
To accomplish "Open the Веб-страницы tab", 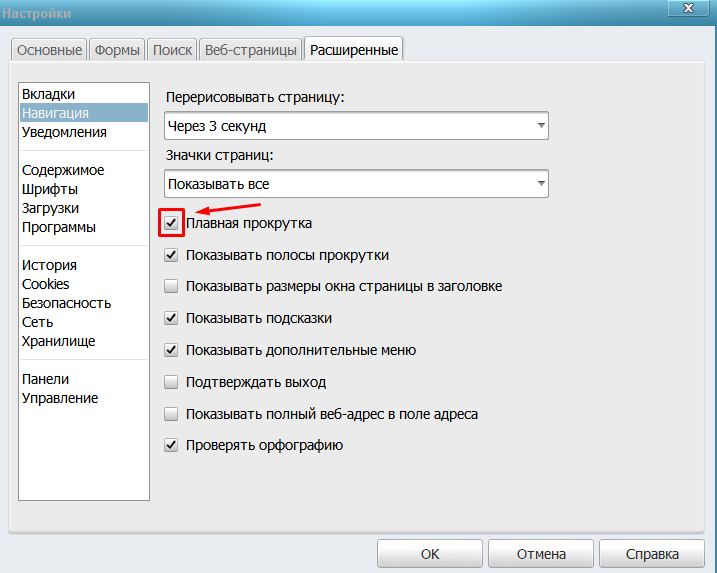I will [x=250, y=50].
